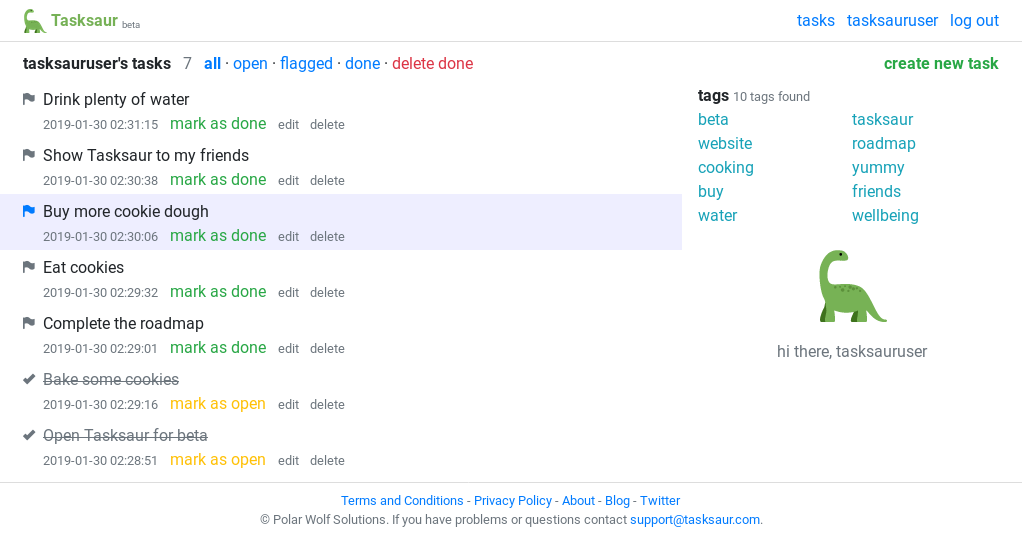Mark Show Tasksaur to my friends as done
This screenshot has height=540, width=1022.
pyautogui.click(x=218, y=180)
